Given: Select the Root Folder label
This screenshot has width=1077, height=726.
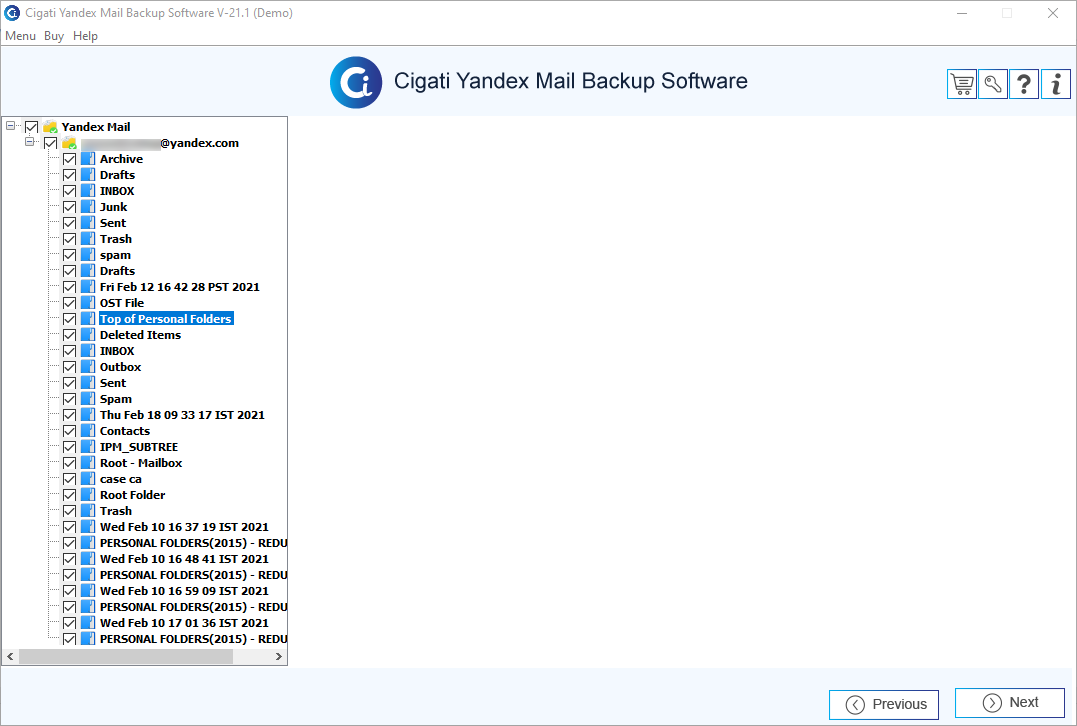Looking at the screenshot, I should tap(133, 495).
